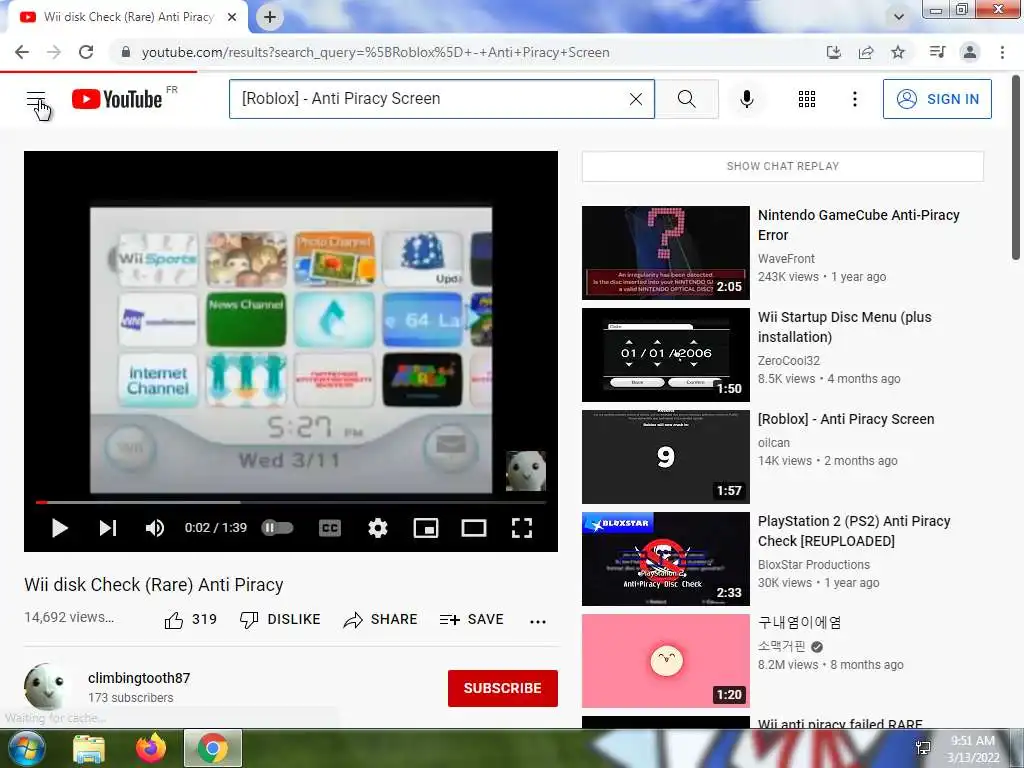
Task: Open File Explorer from the taskbar
Action: click(x=89, y=748)
